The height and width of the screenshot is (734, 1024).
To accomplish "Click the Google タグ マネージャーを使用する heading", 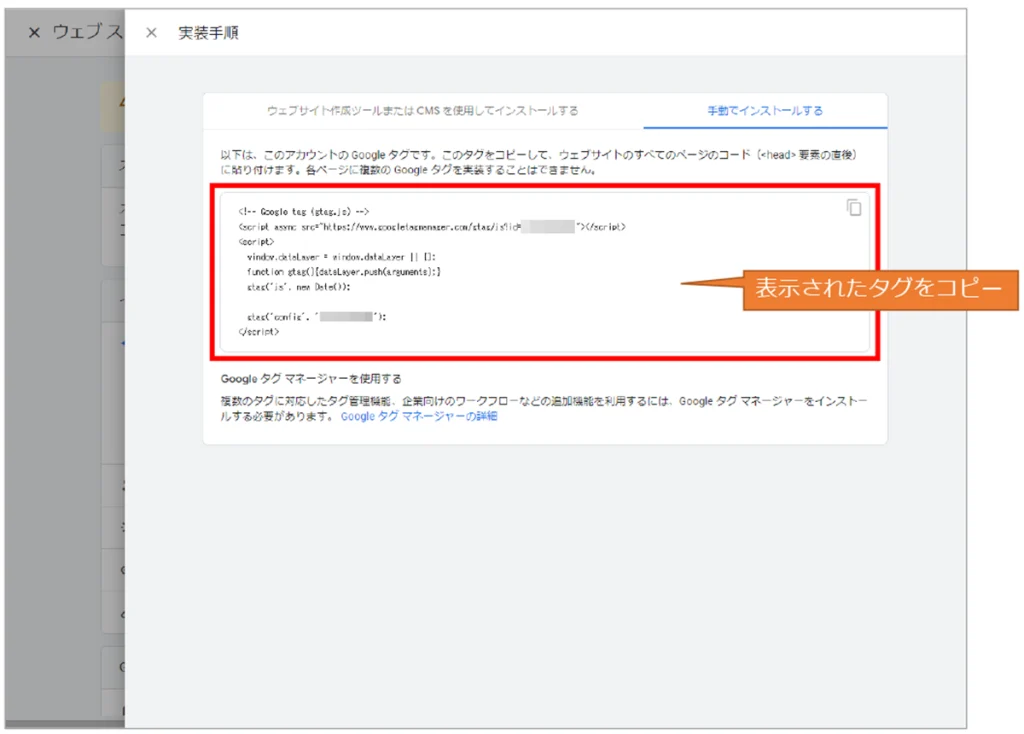I will tap(311, 379).
